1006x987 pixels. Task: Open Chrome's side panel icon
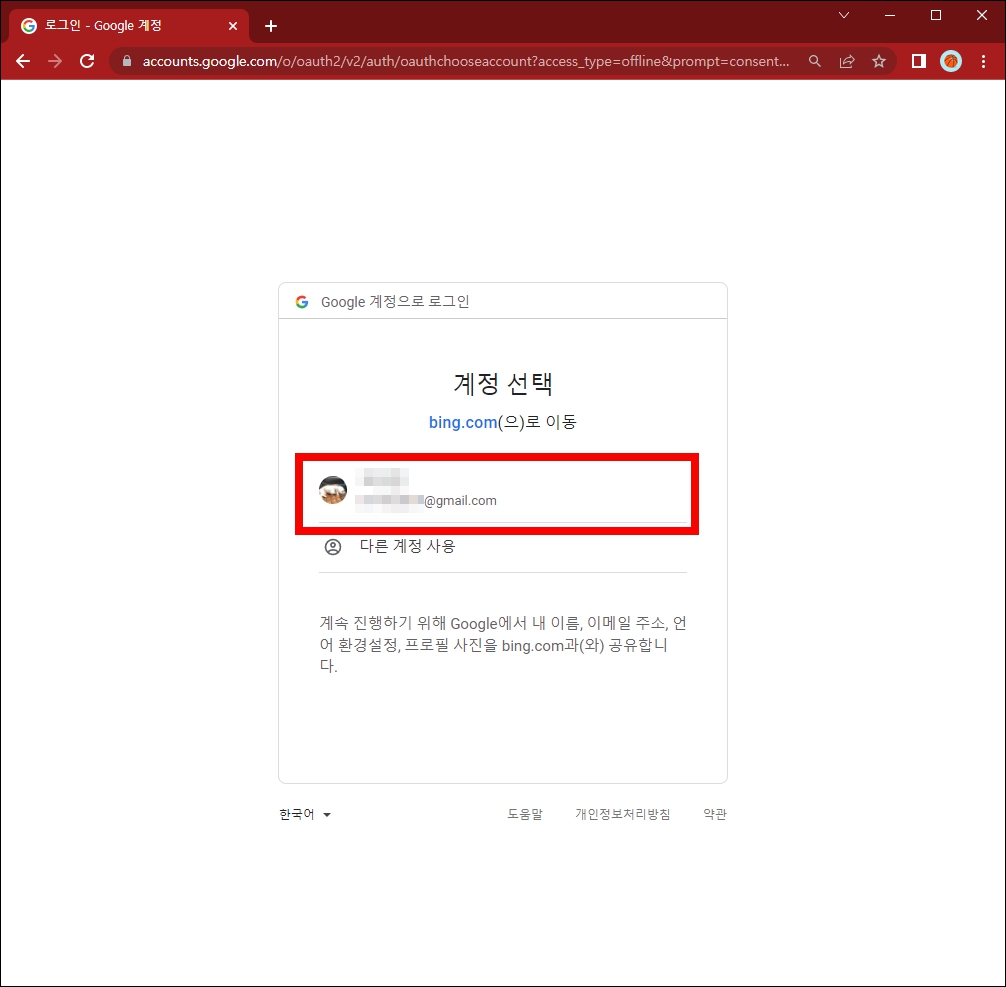pyautogui.click(x=917, y=61)
